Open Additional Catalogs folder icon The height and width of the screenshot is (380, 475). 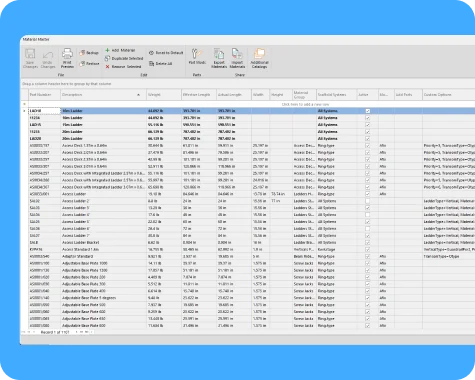tap(259, 53)
